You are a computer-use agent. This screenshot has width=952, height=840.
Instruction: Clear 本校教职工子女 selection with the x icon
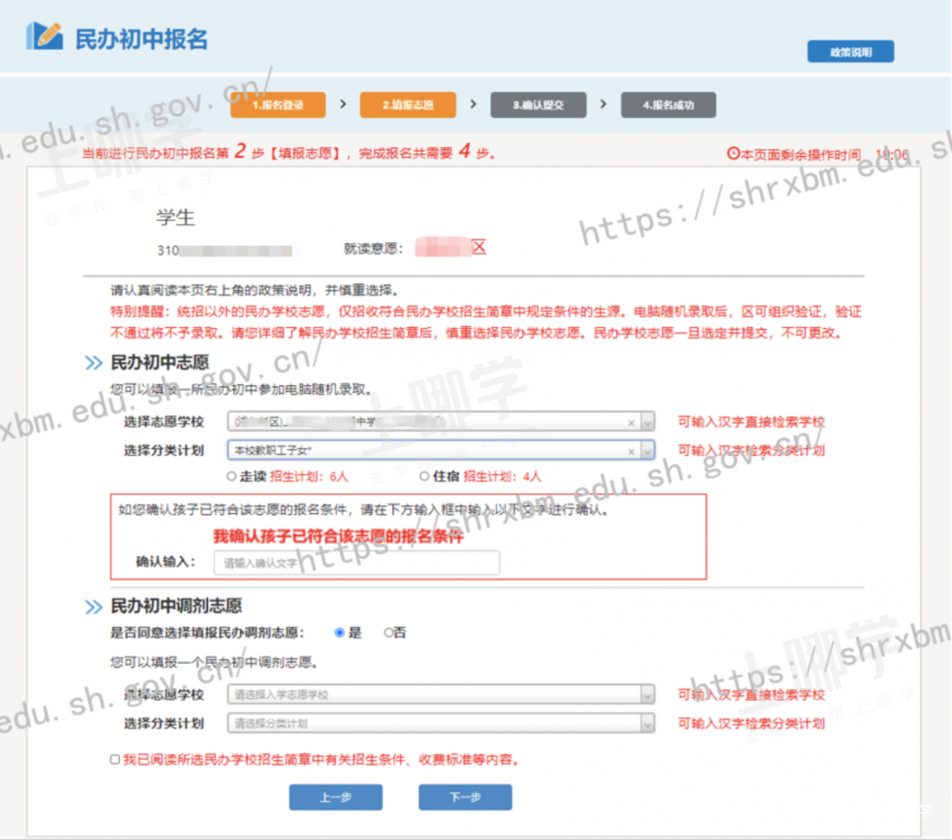[x=631, y=451]
